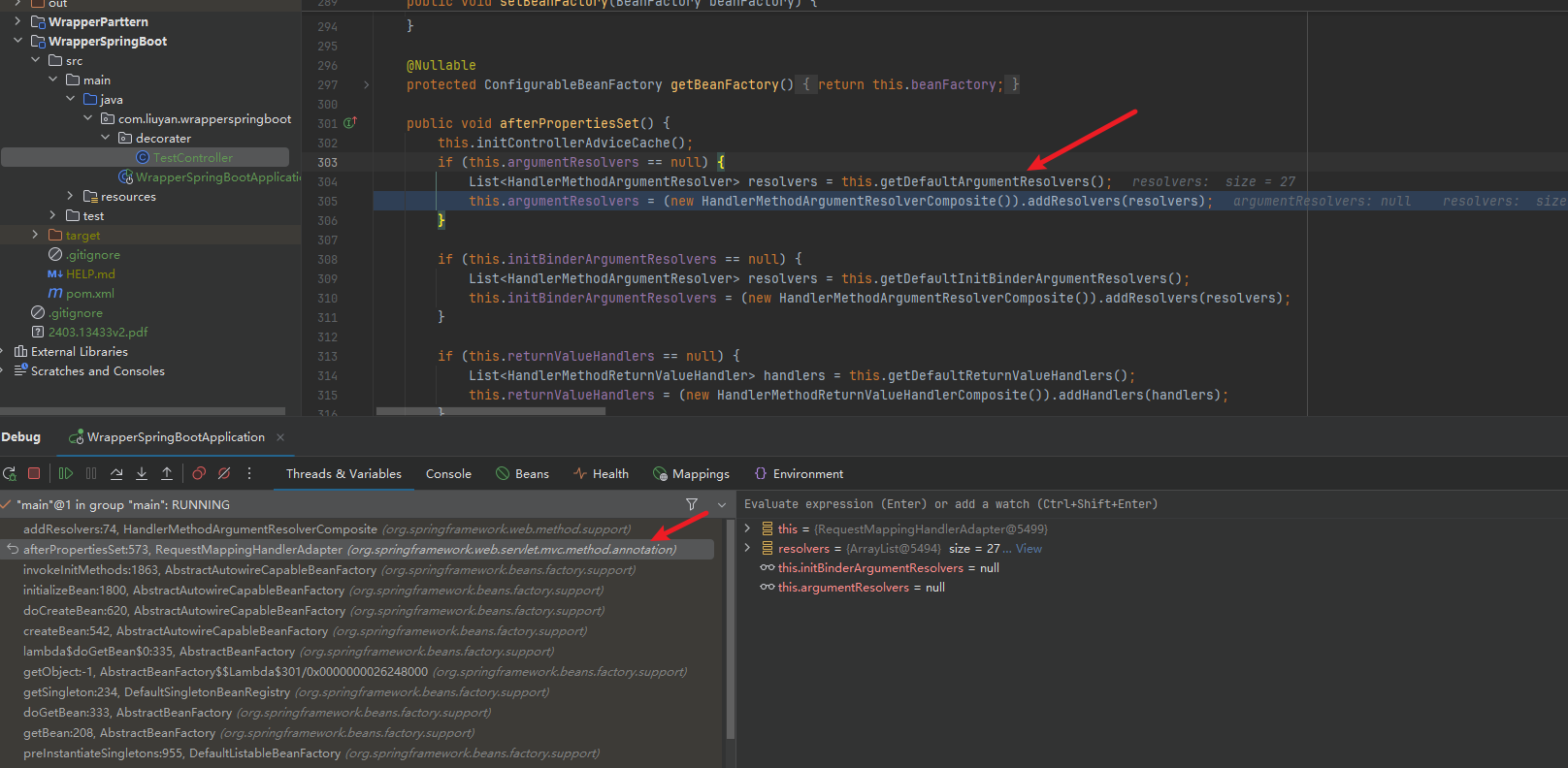The height and width of the screenshot is (768, 1568).
Task: Toggle Mute Breakpoints in debug toolbar
Action: (224, 474)
